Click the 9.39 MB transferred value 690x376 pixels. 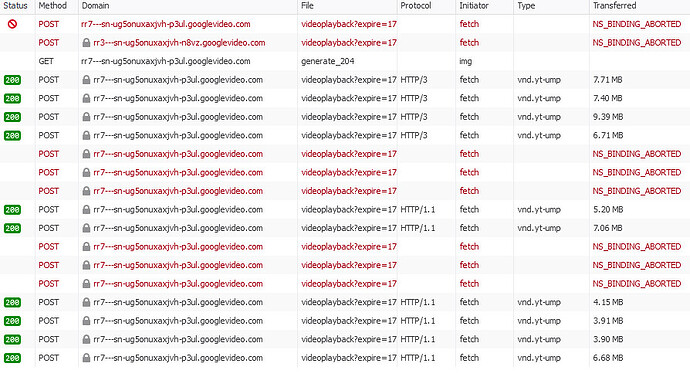608,117
